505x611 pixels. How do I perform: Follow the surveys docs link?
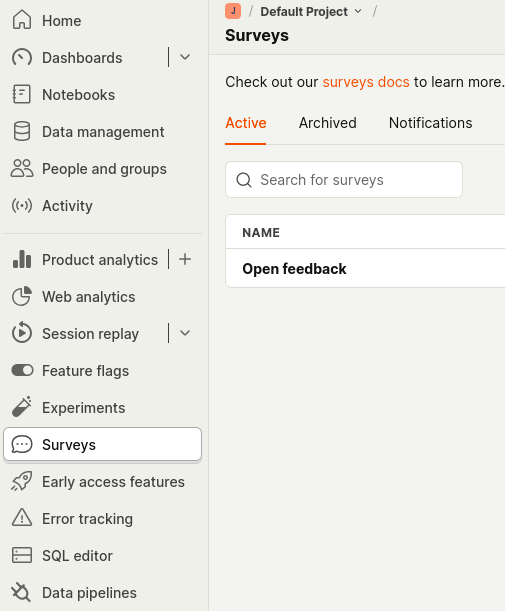pyautogui.click(x=366, y=82)
